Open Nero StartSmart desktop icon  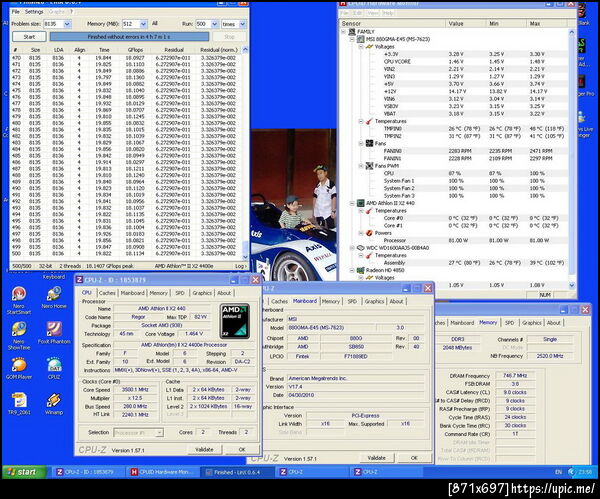pos(19,295)
